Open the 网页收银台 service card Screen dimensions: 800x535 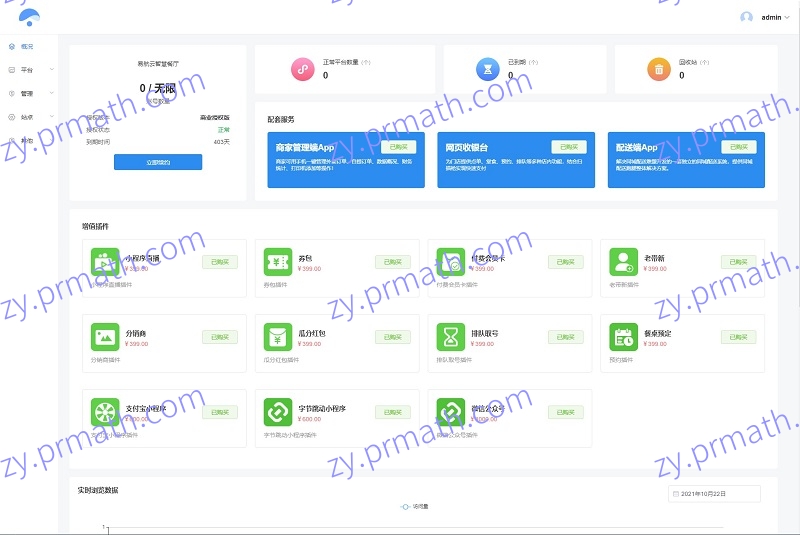point(516,160)
